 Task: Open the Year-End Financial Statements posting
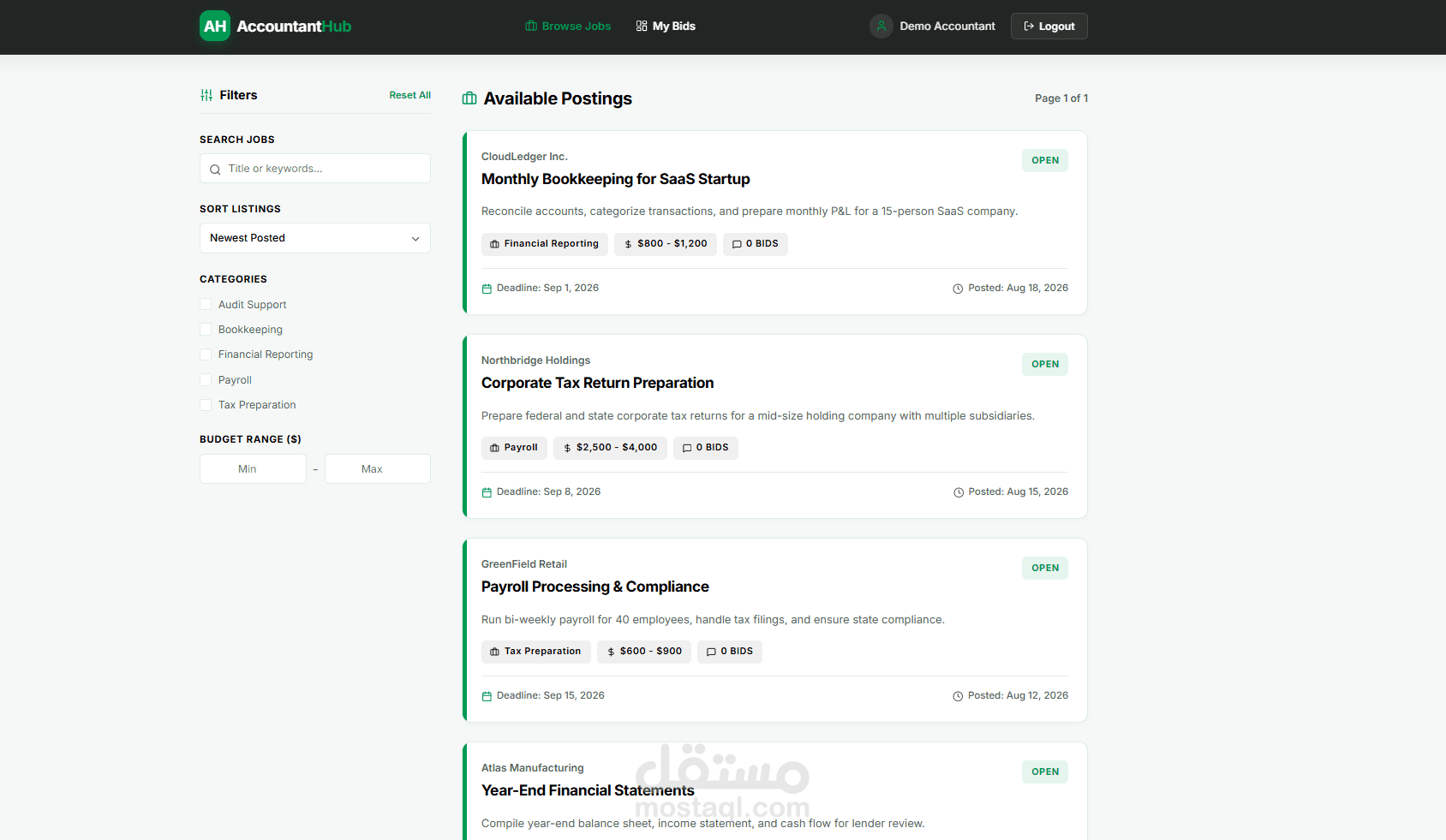pyautogui.click(x=588, y=790)
